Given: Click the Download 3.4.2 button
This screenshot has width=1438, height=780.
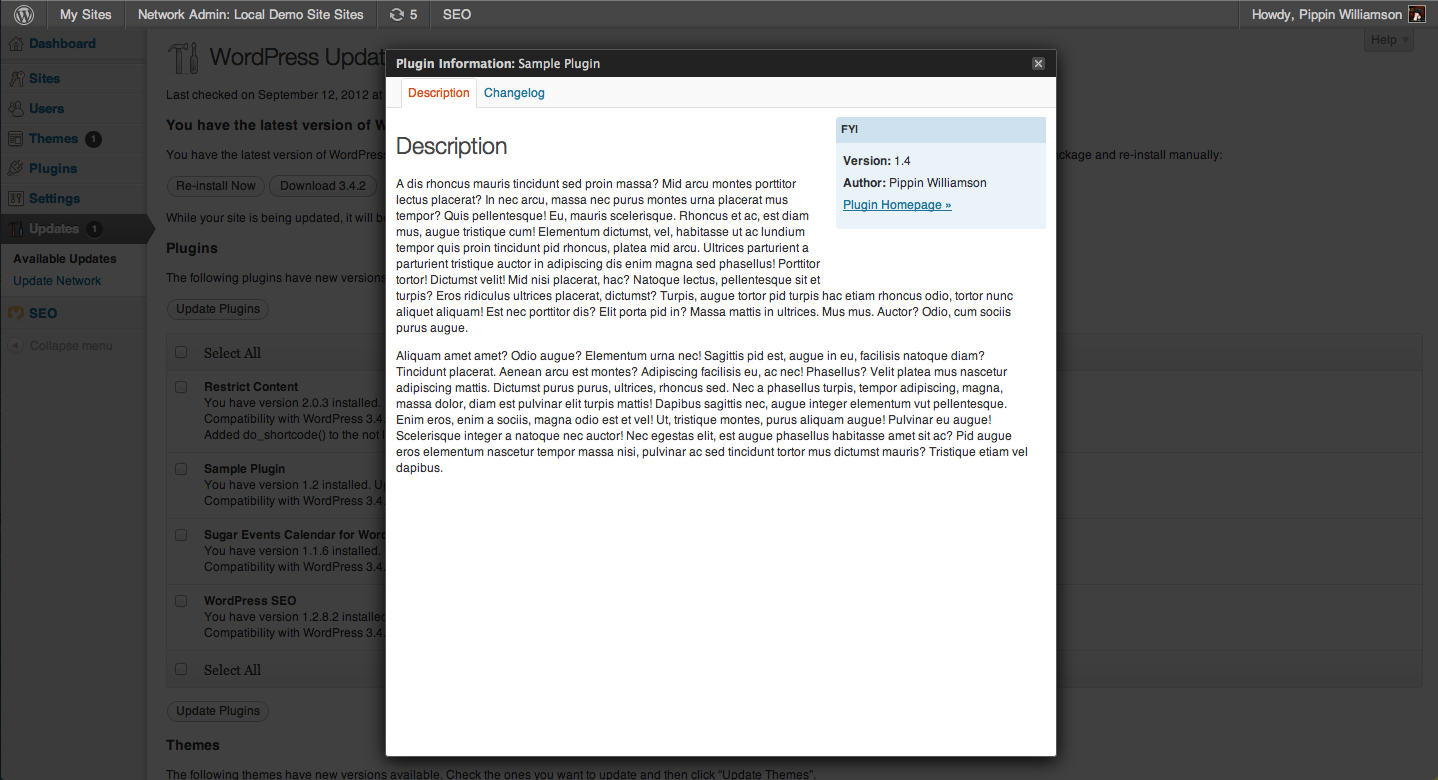Looking at the screenshot, I should coord(323,186).
